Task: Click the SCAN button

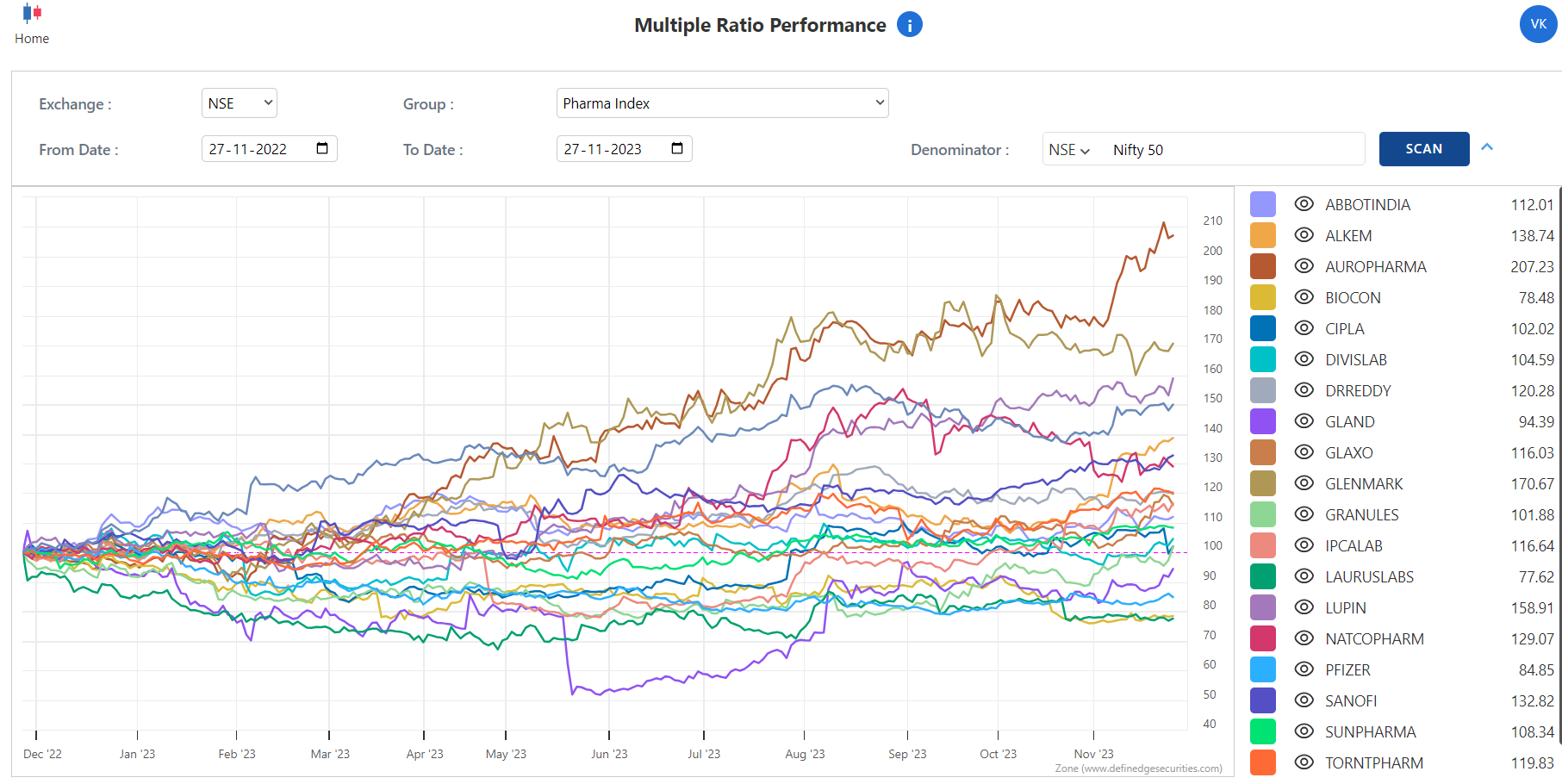Action: 1424,149
